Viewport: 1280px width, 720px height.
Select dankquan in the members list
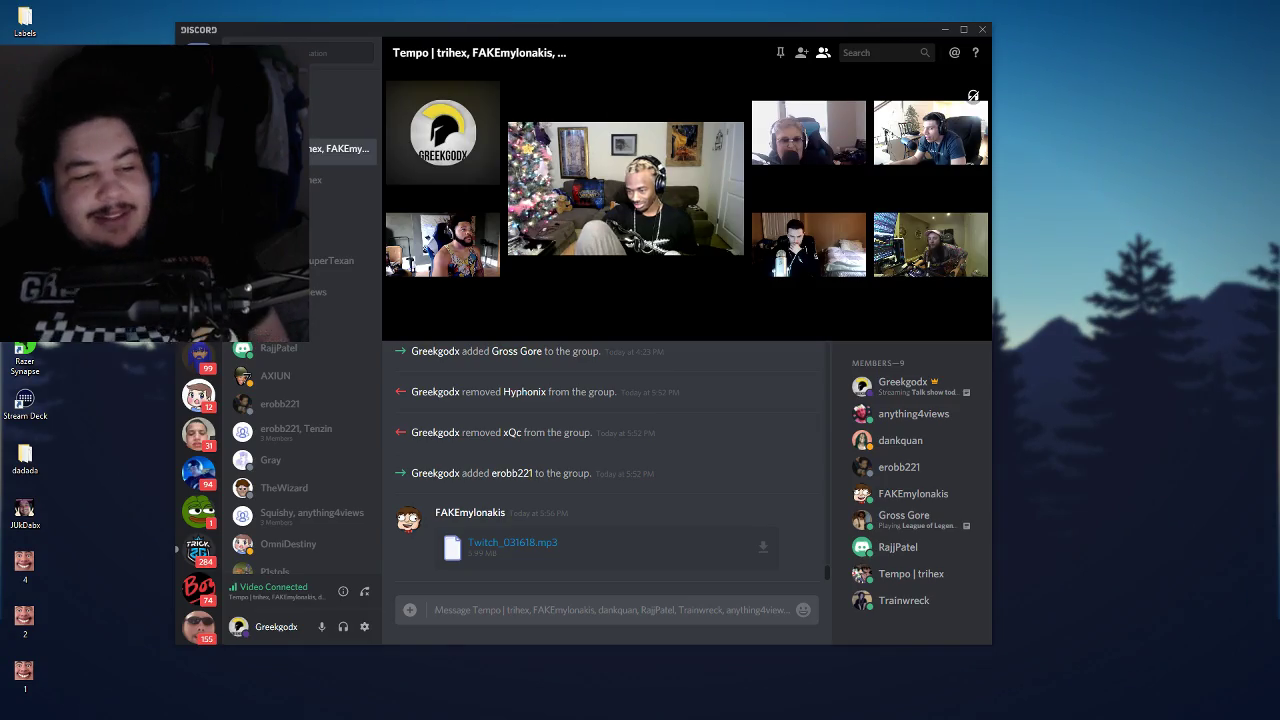click(912, 440)
